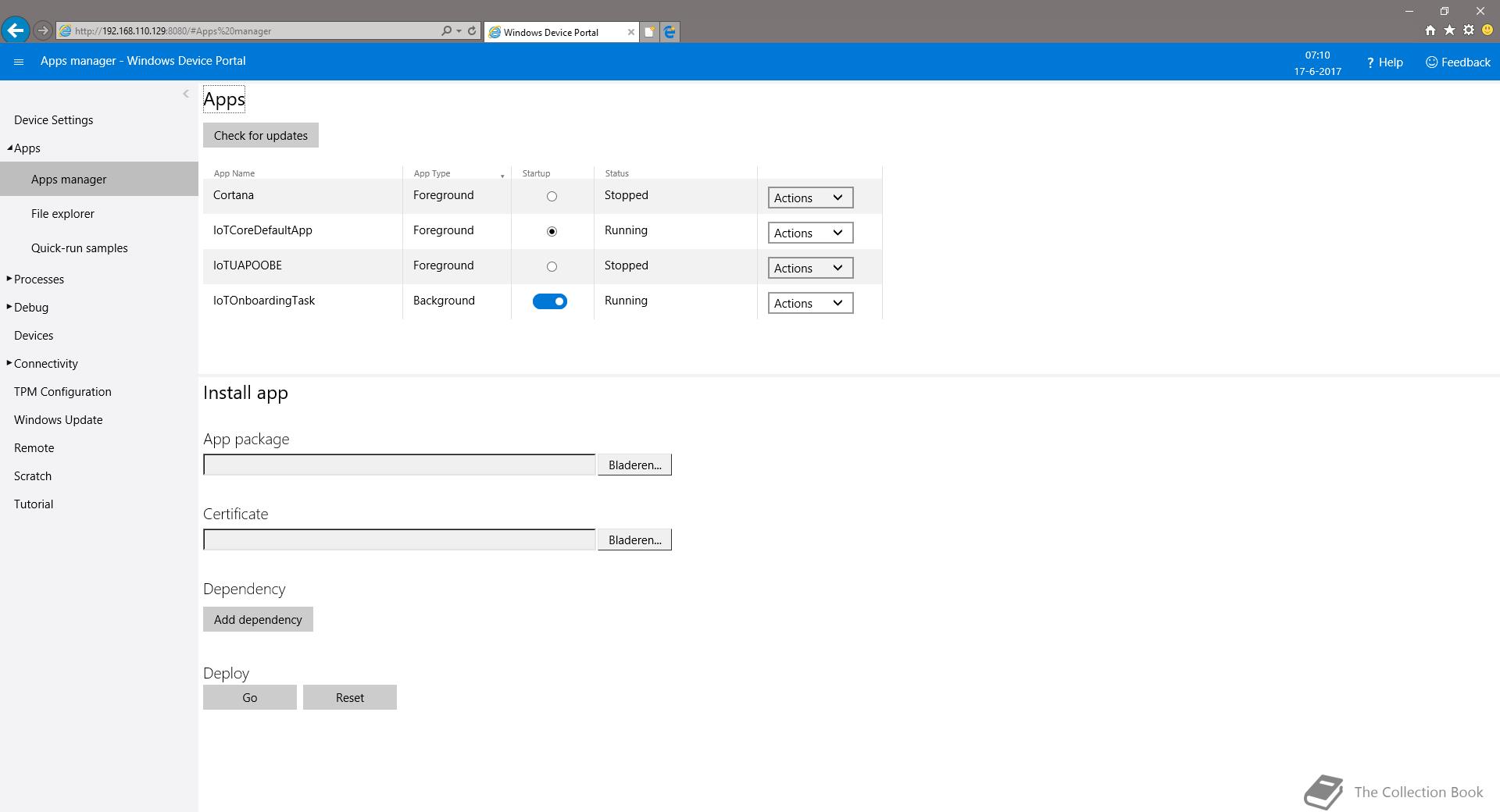Open Windows Update in the sidebar

[59, 420]
